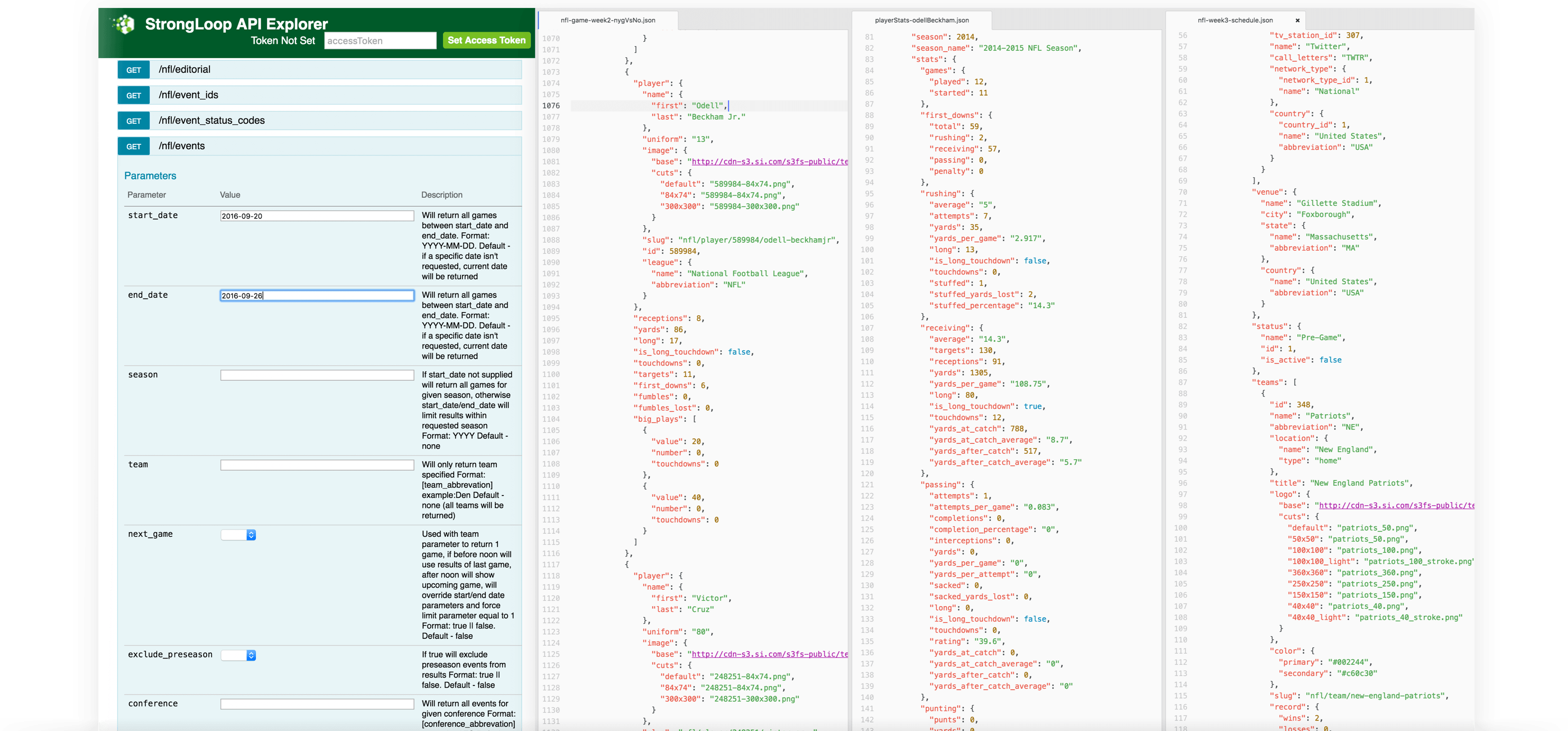Click the "yards_at_catch": 788 line
Viewport: 1568px width, 731px height.
click(x=977, y=429)
